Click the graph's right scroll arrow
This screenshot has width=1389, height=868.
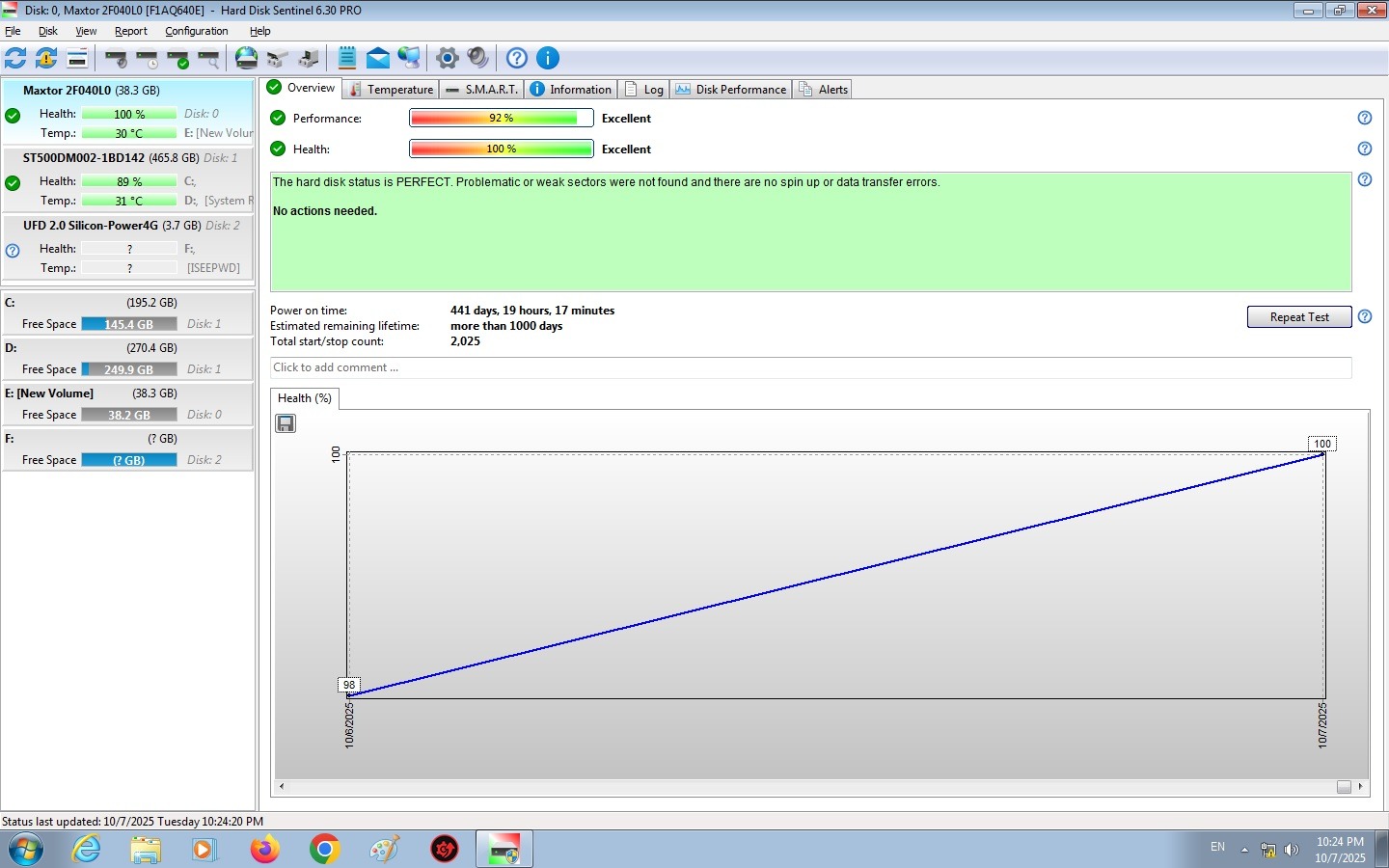click(x=1360, y=786)
